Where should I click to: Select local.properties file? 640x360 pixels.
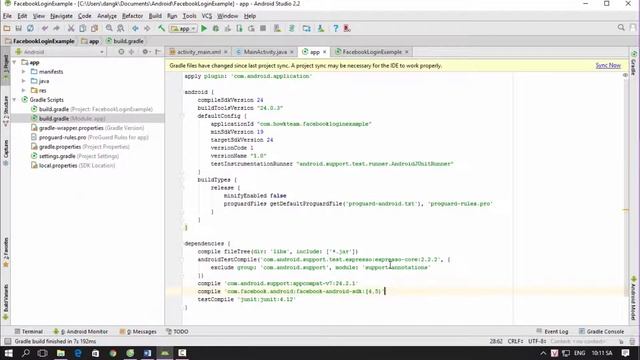(x=73, y=166)
